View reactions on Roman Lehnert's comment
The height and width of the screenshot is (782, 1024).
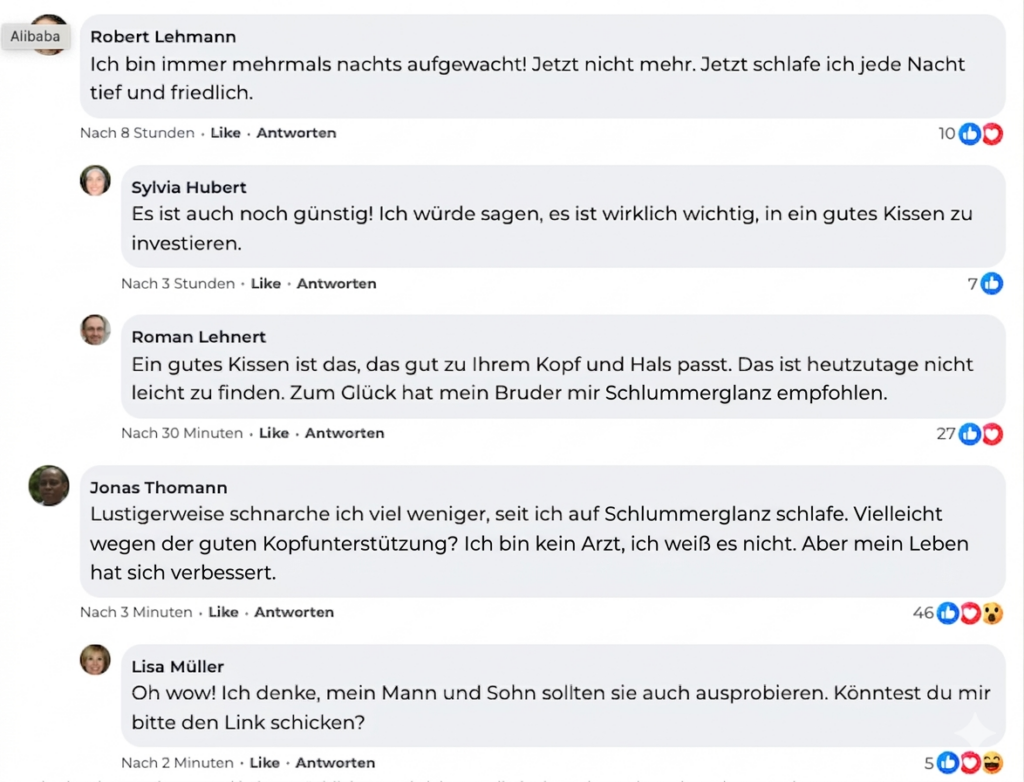[980, 434]
